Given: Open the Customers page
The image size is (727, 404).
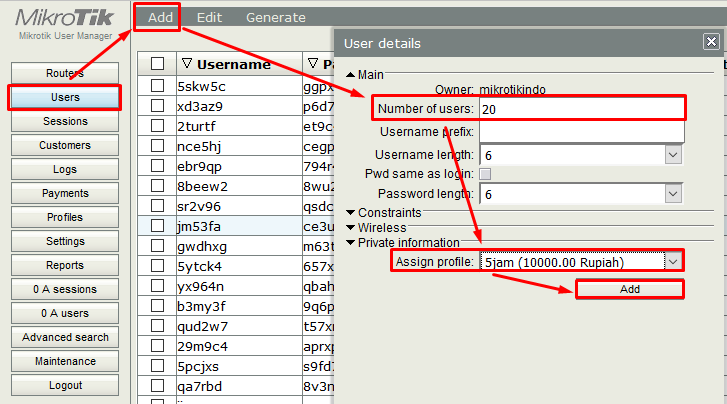Looking at the screenshot, I should [x=65, y=145].
